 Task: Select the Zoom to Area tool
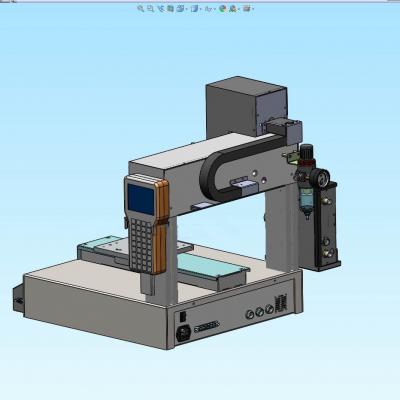coord(151,8)
